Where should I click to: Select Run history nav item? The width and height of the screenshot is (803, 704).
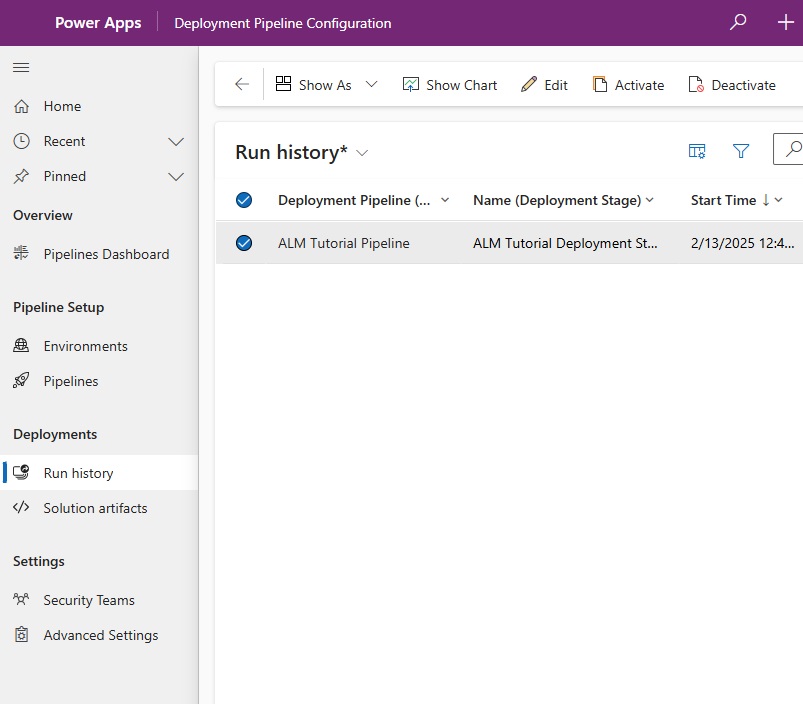tap(99, 473)
